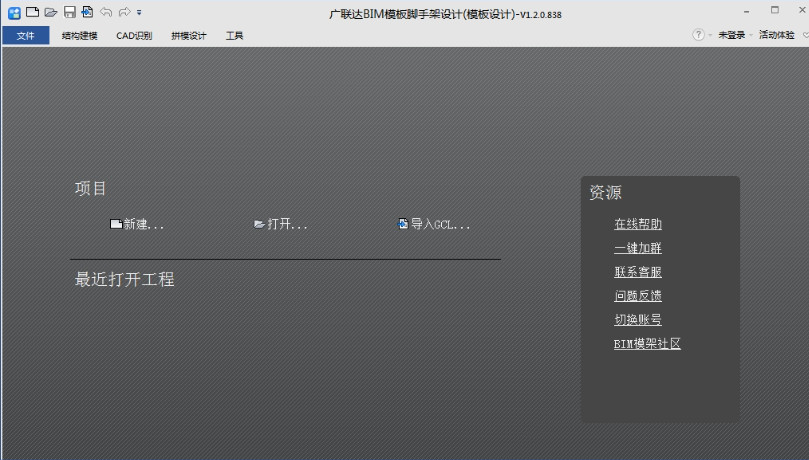Open the 活动体验 menu
The height and width of the screenshot is (460, 809).
776,35
